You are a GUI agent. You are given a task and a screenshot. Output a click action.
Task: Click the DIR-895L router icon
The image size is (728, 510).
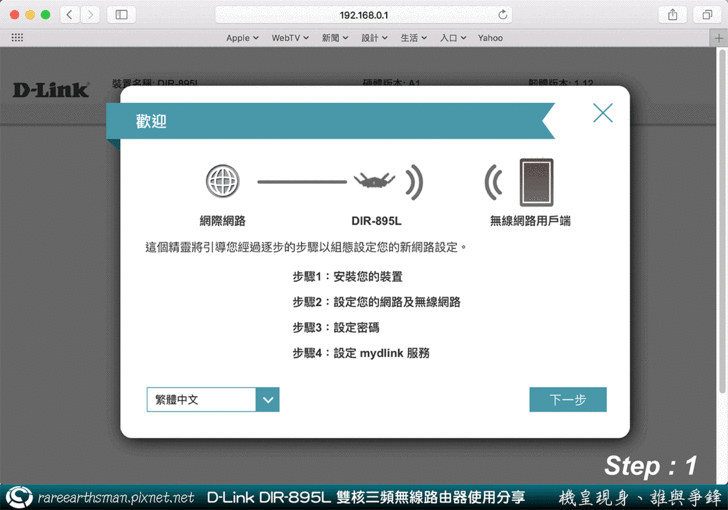[x=375, y=182]
